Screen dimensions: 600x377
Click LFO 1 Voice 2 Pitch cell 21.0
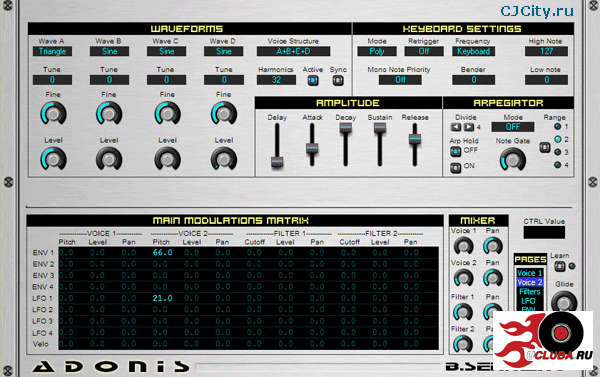[162, 298]
